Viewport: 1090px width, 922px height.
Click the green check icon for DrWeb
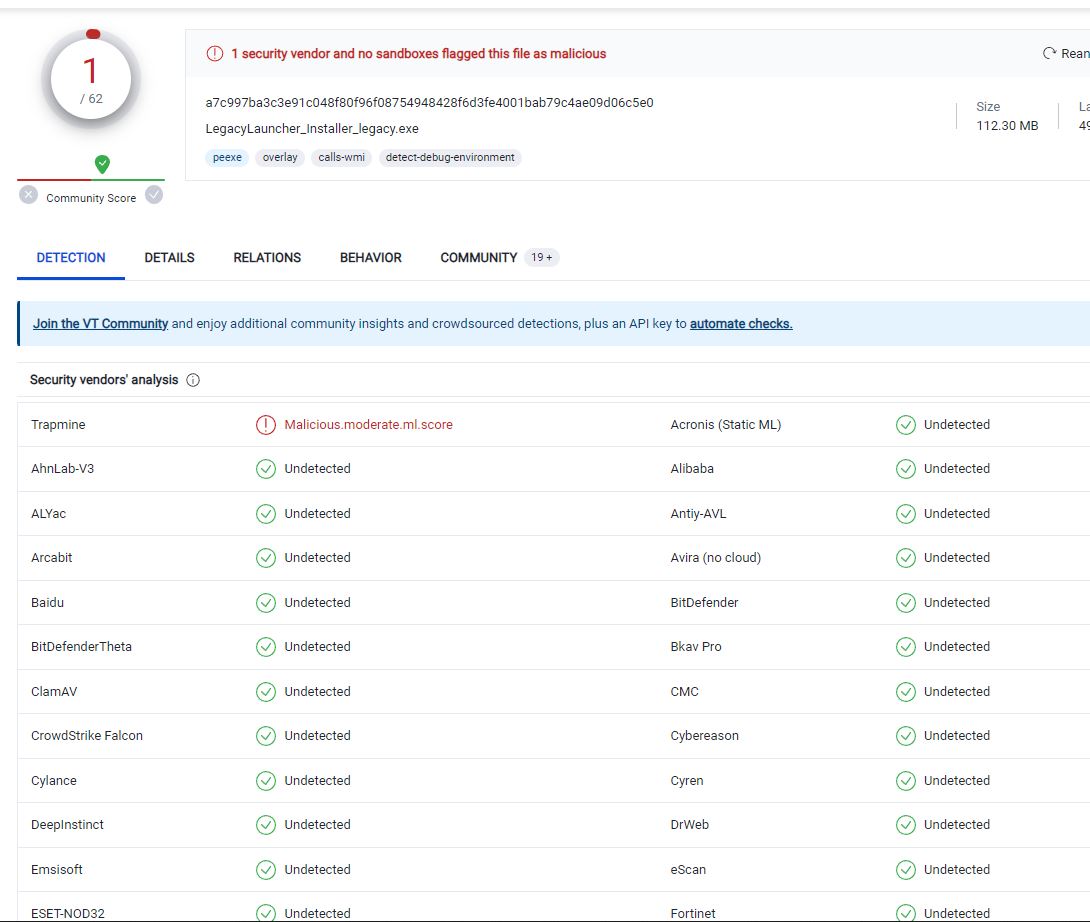(x=905, y=825)
